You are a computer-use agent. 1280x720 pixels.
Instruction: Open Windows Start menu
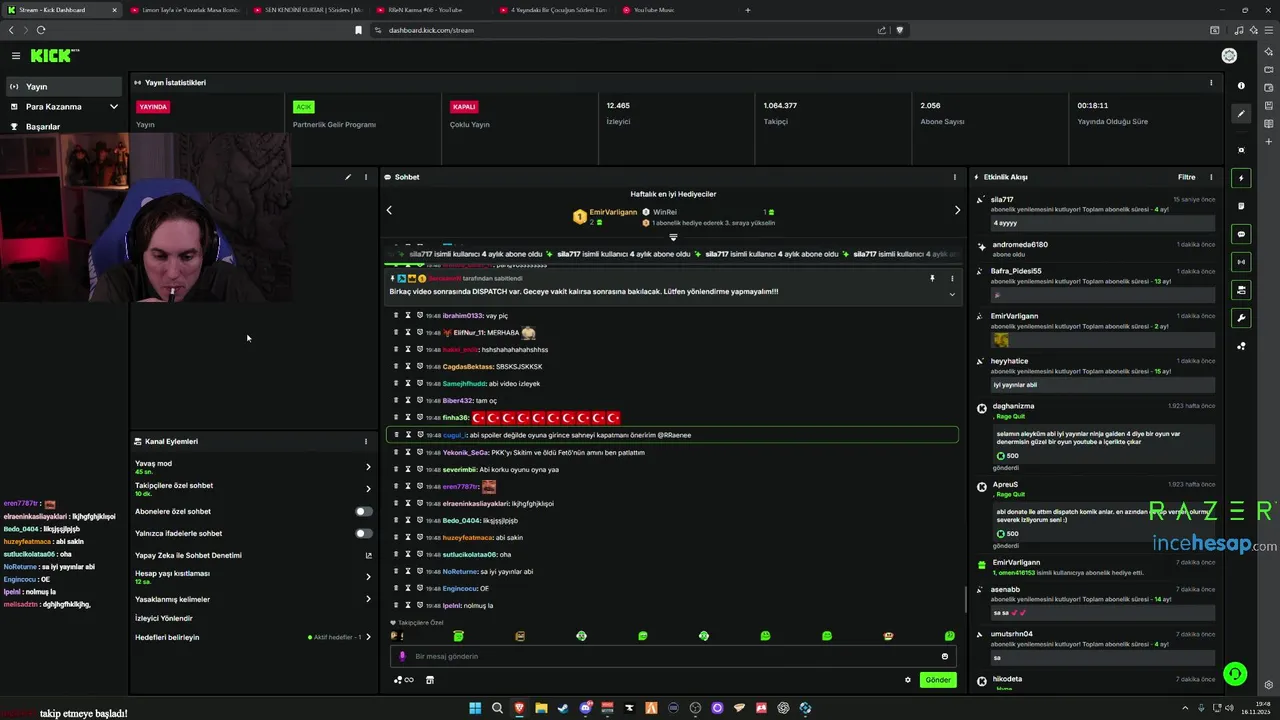coord(475,708)
